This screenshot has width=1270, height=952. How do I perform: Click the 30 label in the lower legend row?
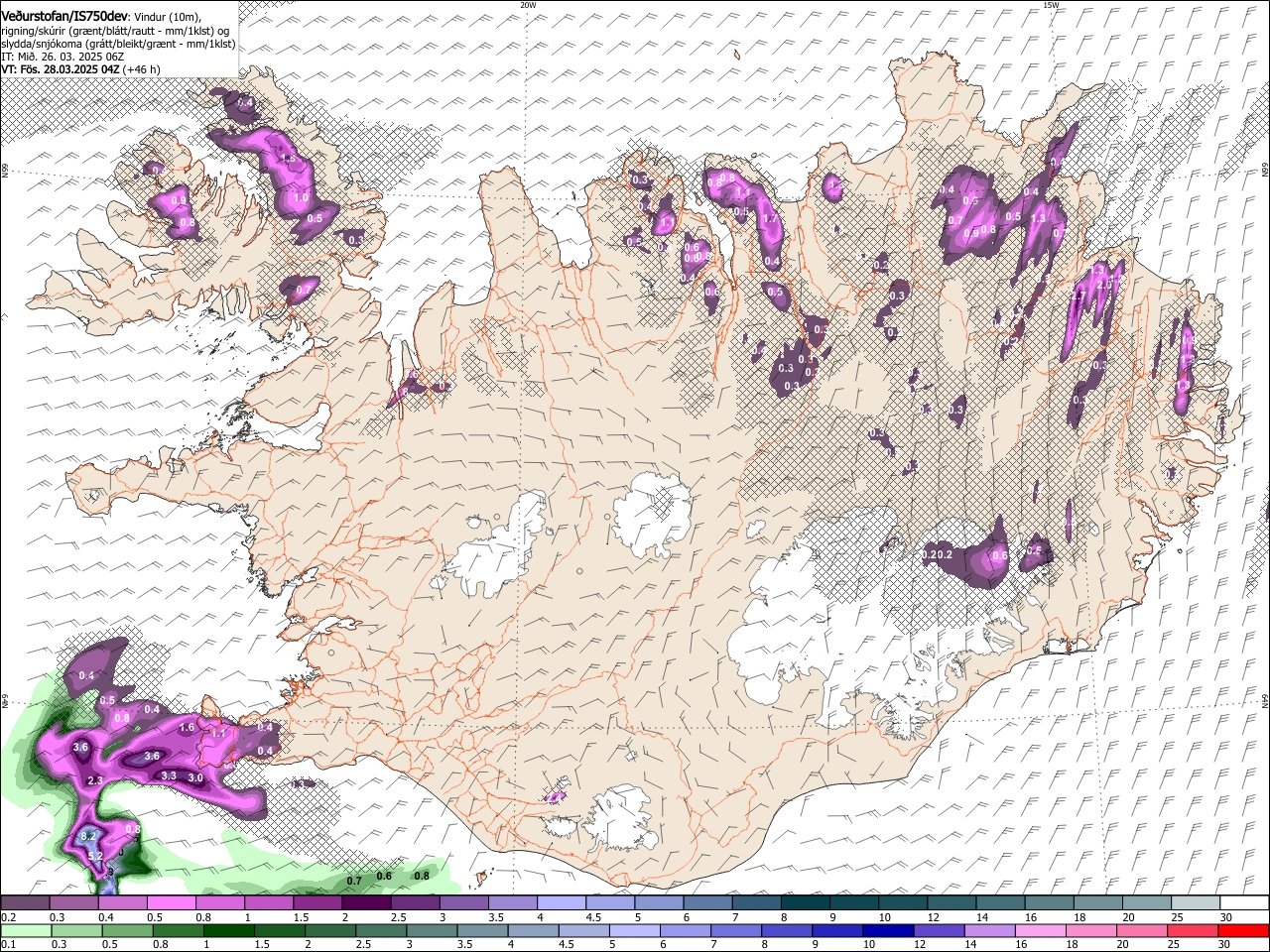pyautogui.click(x=1226, y=945)
